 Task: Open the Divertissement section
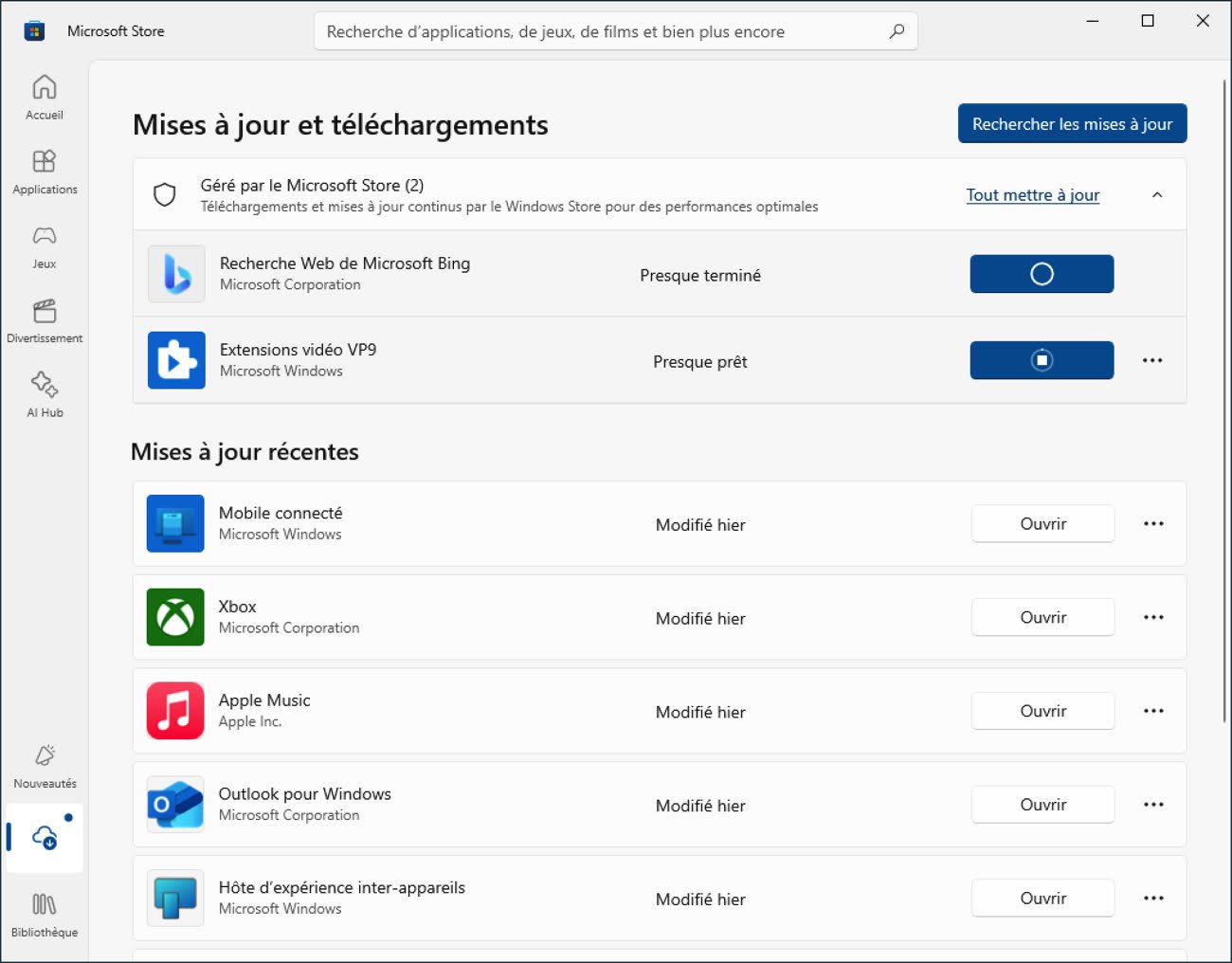45,322
